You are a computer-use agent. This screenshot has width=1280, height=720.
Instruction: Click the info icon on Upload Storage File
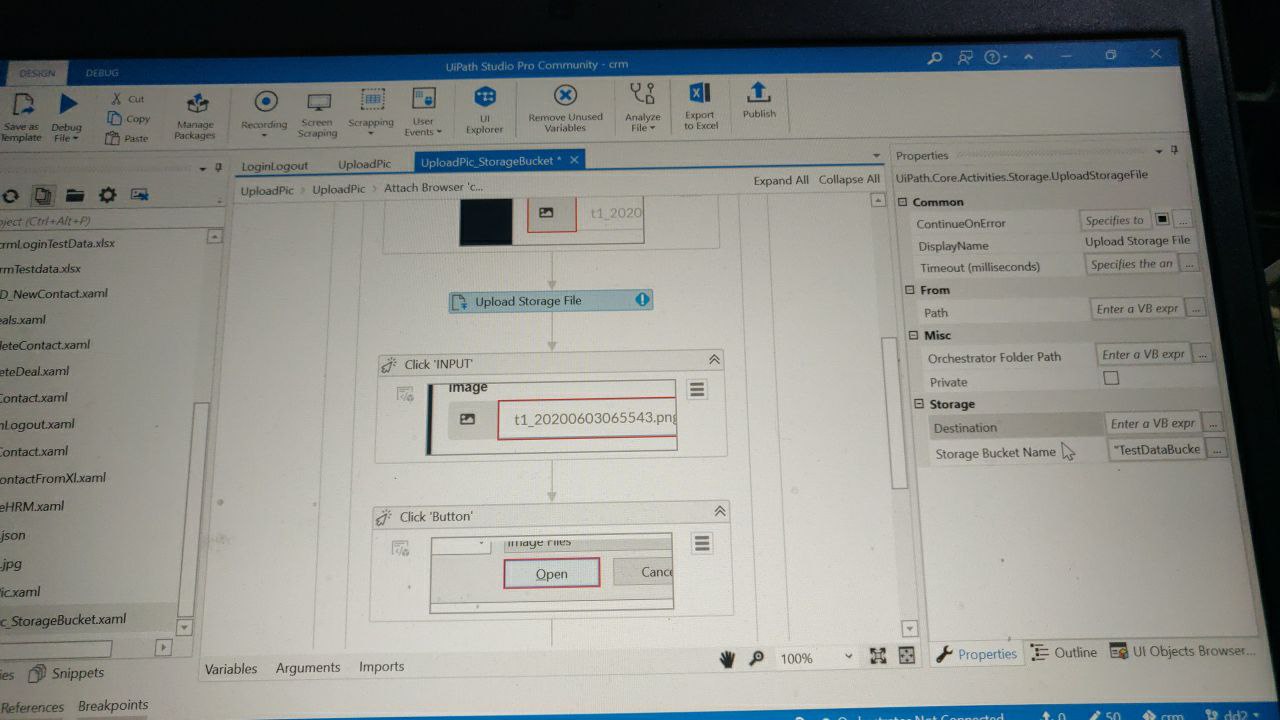[642, 299]
